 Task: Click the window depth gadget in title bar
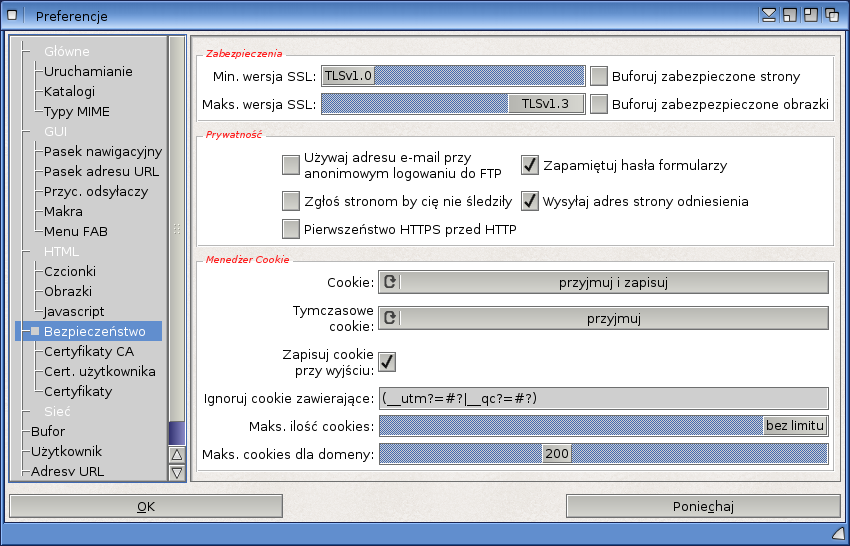[832, 15]
